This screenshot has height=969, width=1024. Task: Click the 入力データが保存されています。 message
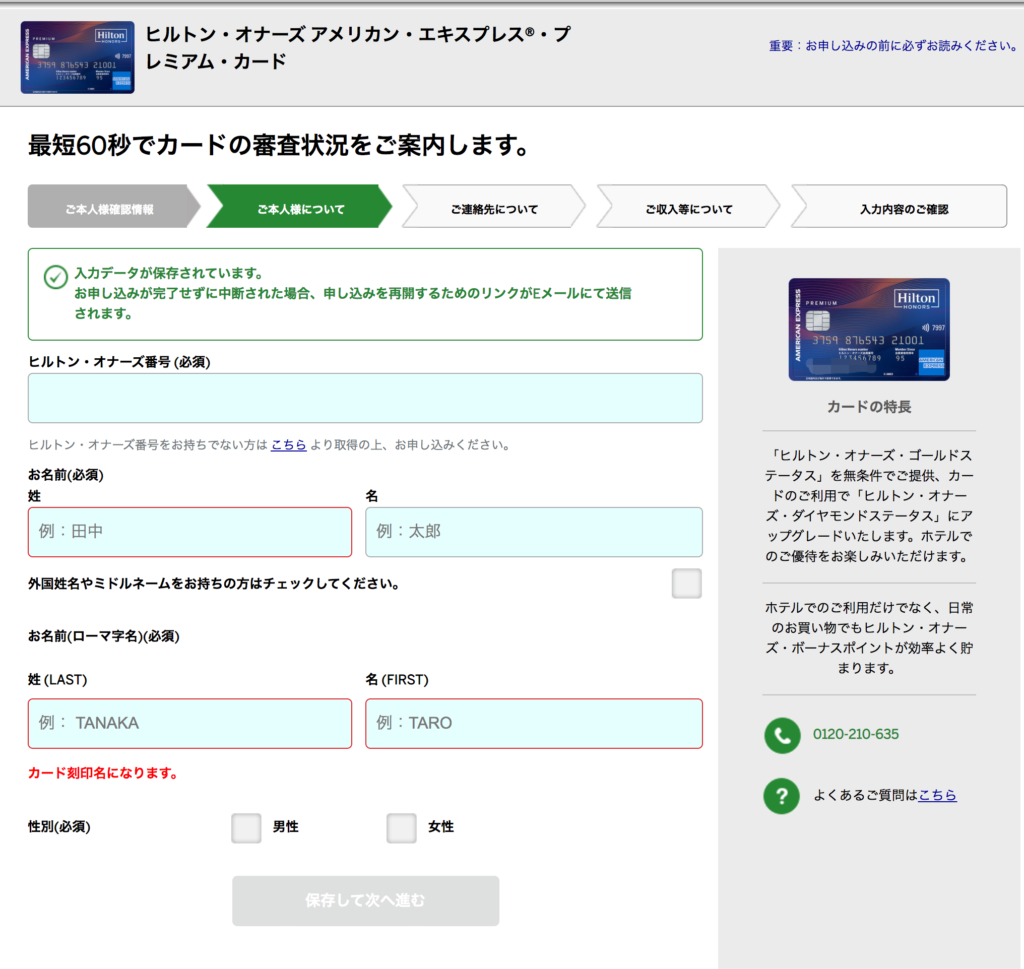tap(168, 273)
